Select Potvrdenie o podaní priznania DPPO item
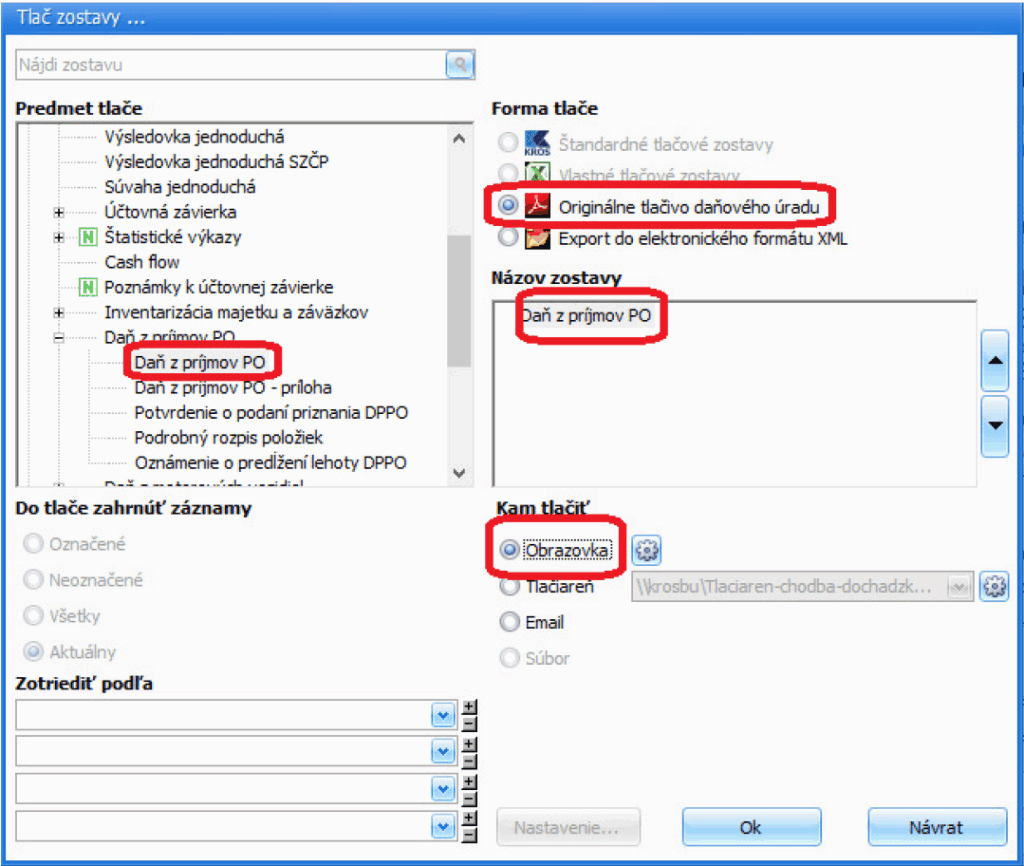Image resolution: width=1024 pixels, height=866 pixels. coord(271,412)
